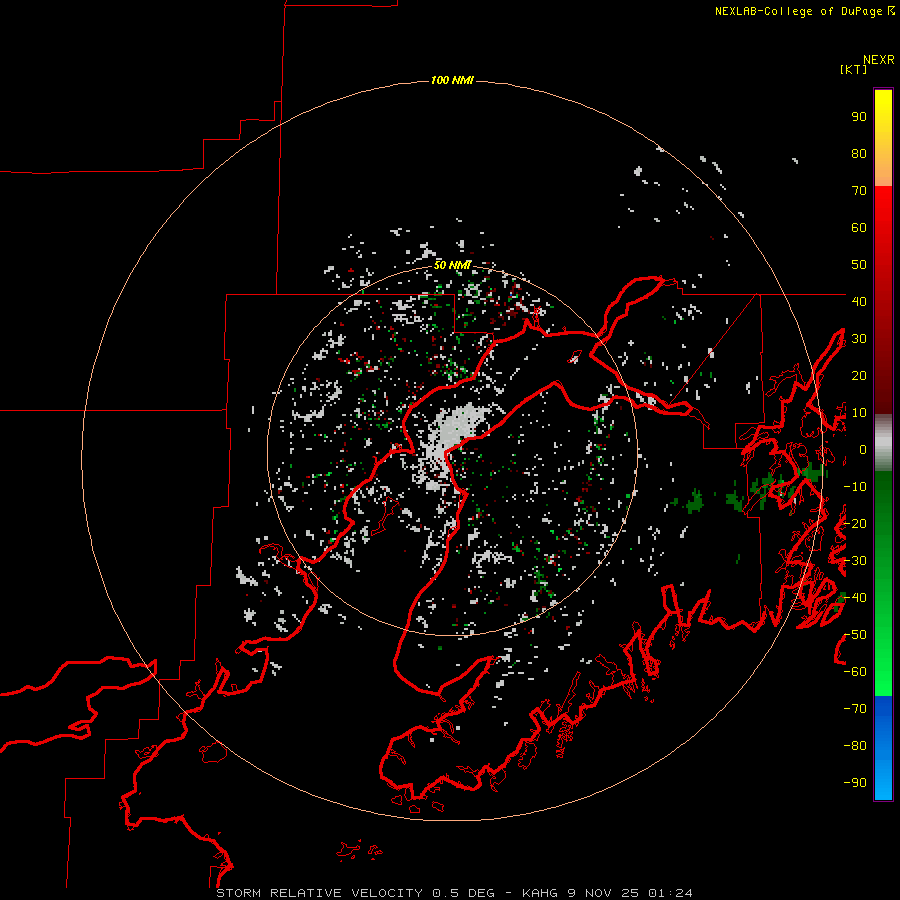Click the gray zero-velocity segment of color bar
The image size is (900, 900).
[883, 443]
